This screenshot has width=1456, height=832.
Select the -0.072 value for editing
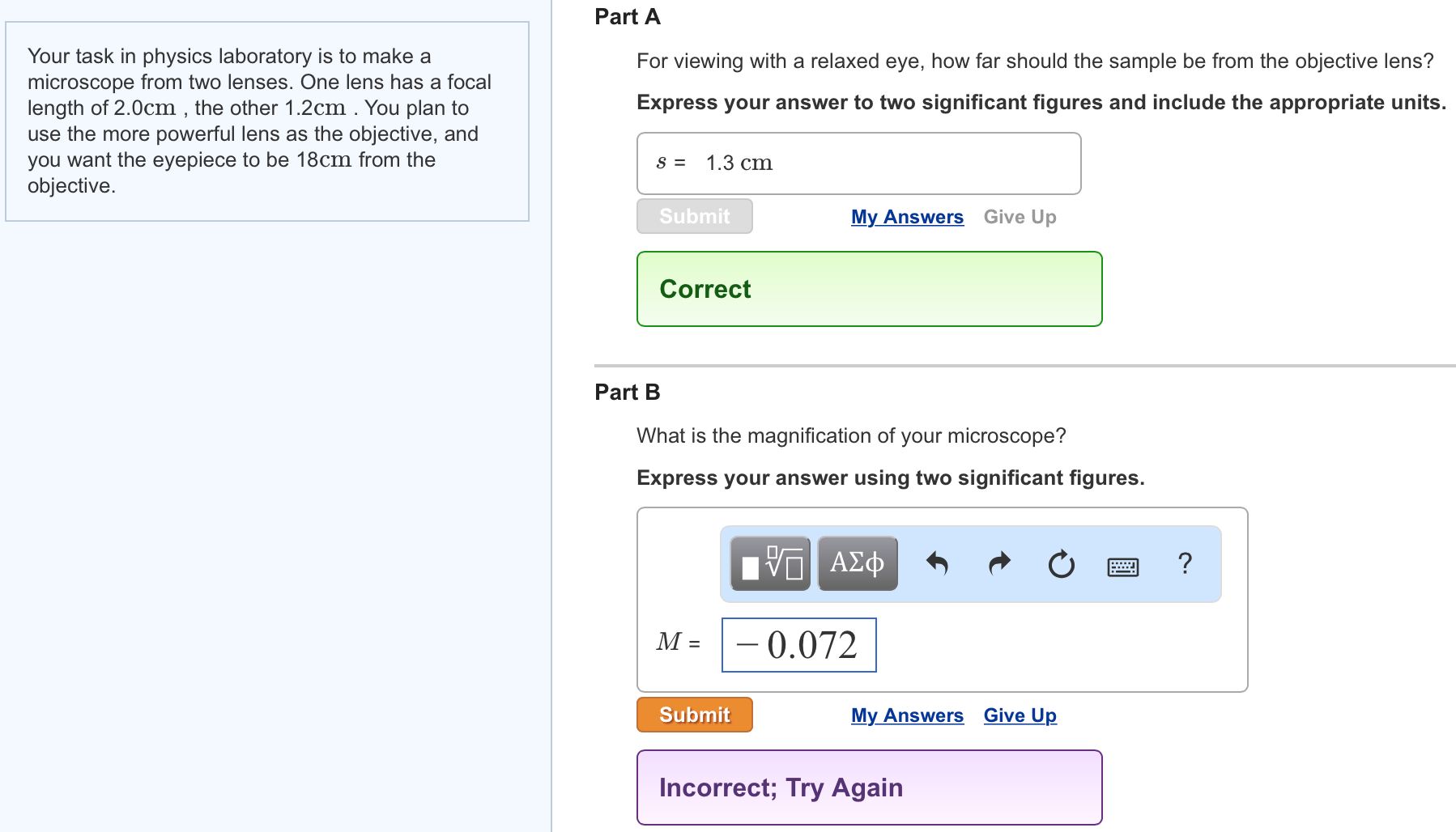[798, 645]
